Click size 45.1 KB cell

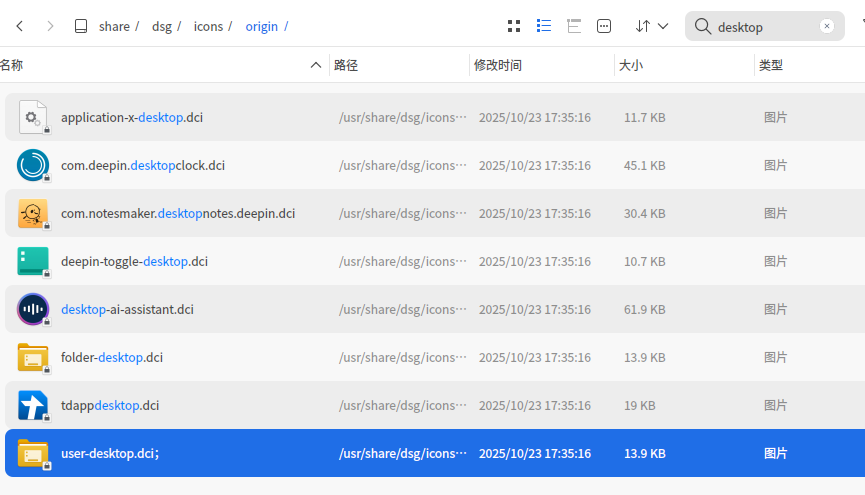(644, 166)
